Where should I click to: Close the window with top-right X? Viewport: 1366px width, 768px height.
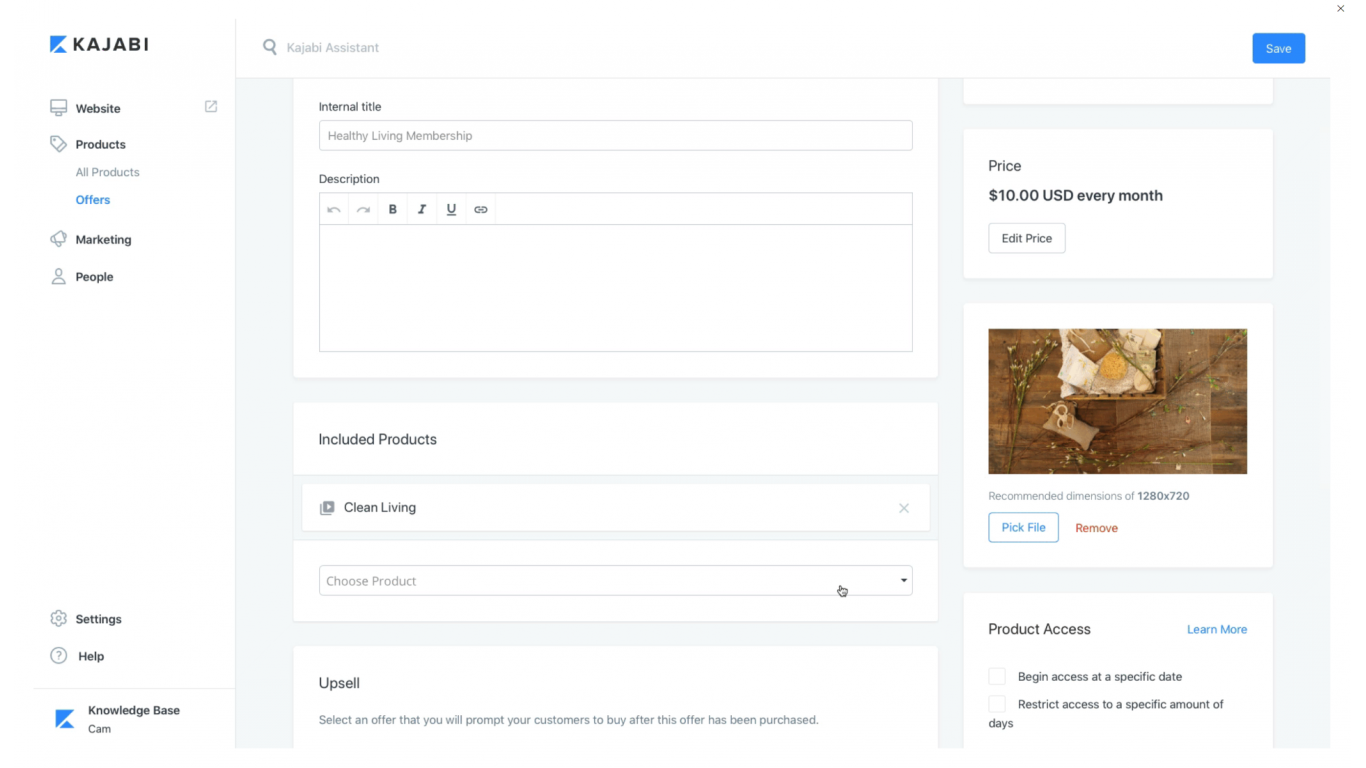tap(1341, 9)
